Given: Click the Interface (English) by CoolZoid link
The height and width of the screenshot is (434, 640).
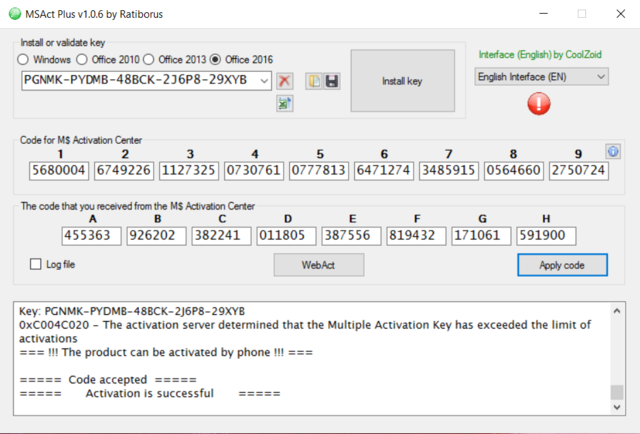Looking at the screenshot, I should 540,55.
